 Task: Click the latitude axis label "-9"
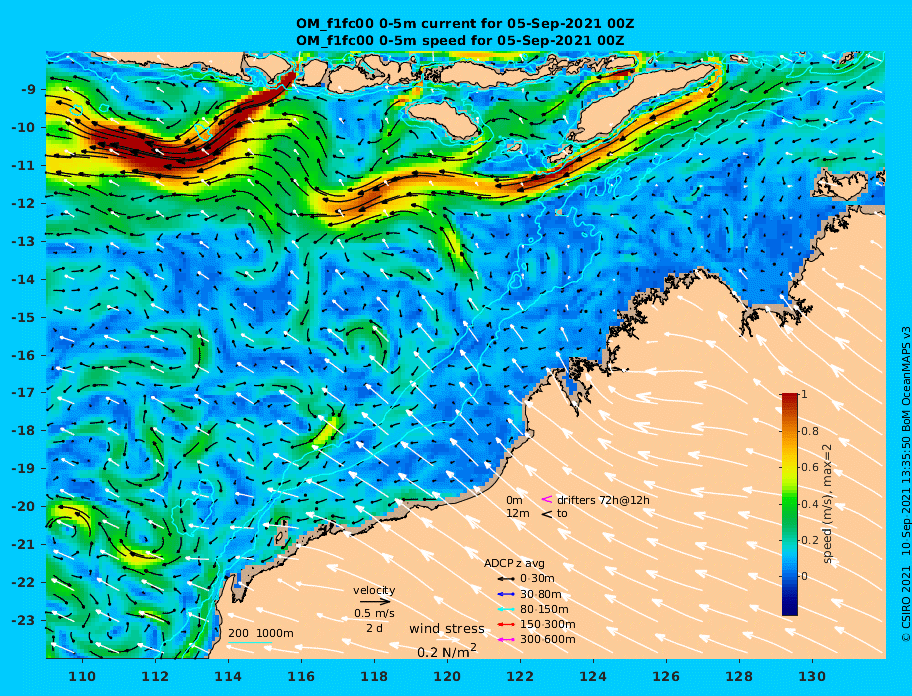(28, 90)
